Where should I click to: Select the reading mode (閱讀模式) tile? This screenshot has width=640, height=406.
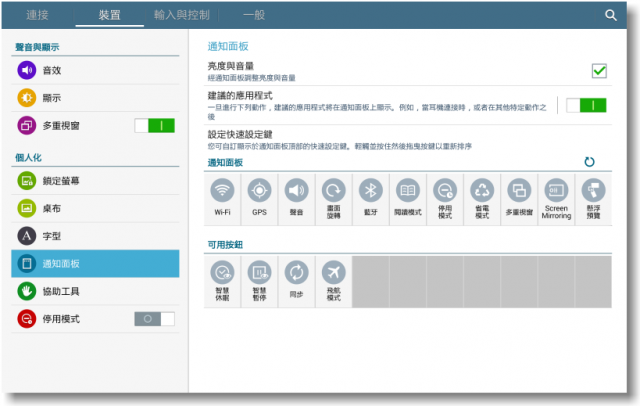[407, 197]
